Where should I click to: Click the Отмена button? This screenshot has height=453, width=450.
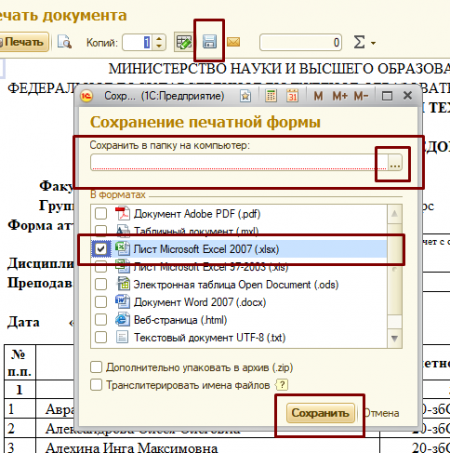[x=380, y=413]
